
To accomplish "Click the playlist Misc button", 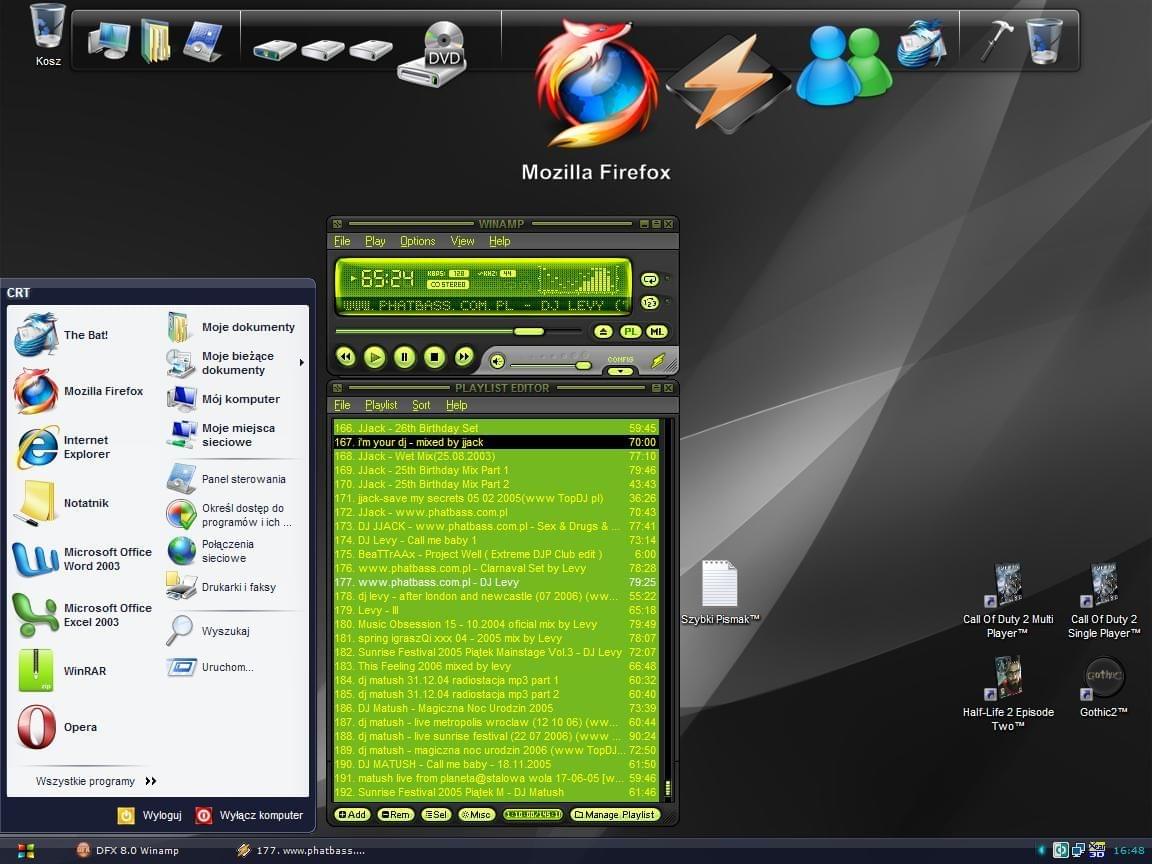I will (476, 815).
